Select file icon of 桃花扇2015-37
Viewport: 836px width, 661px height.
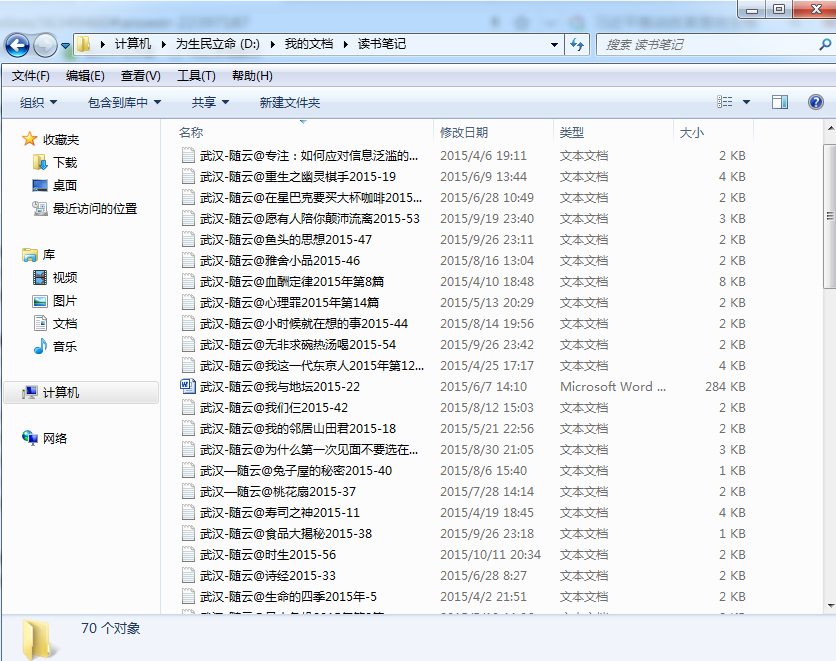click(x=188, y=491)
